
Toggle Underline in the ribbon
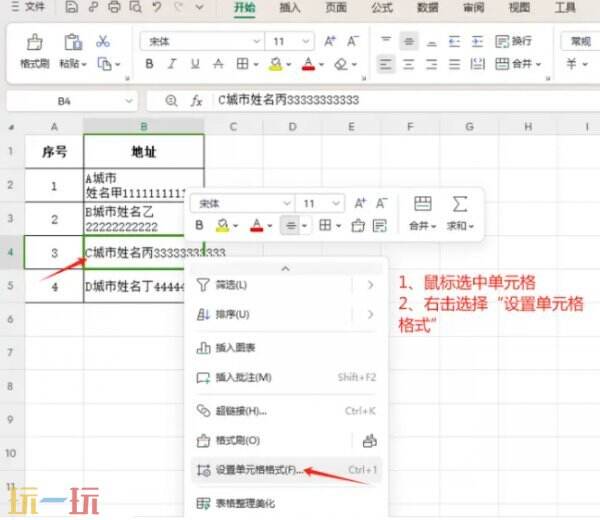(195, 64)
